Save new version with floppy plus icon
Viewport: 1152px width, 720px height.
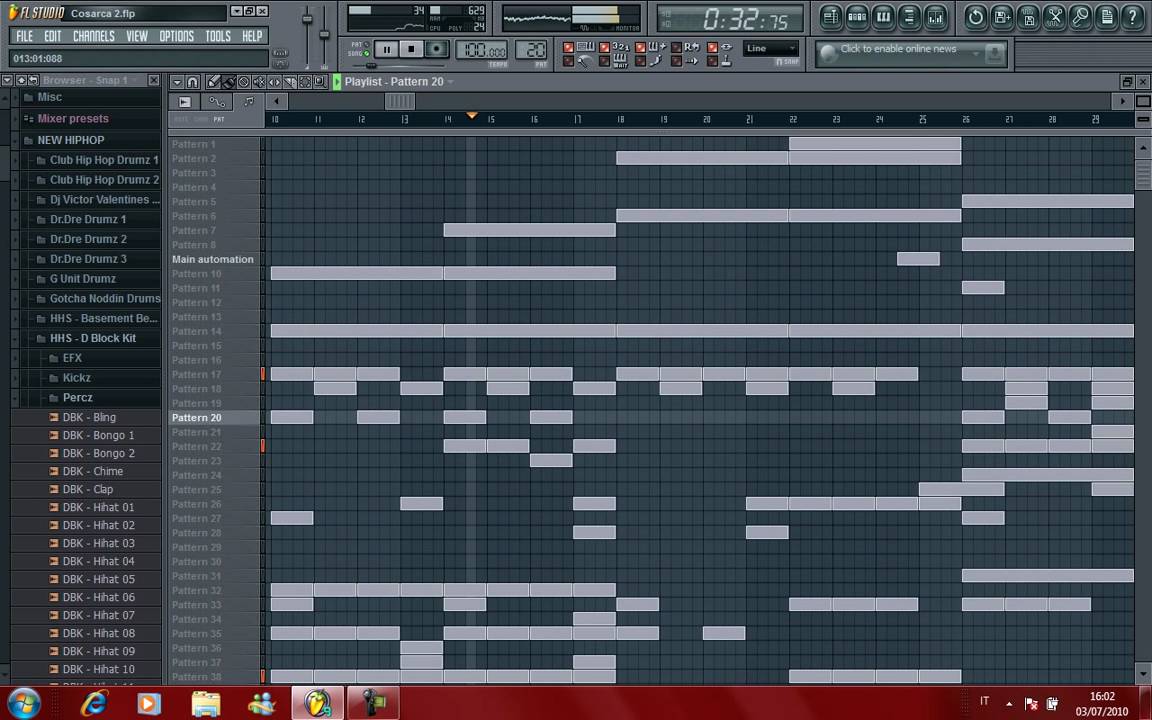1002,17
